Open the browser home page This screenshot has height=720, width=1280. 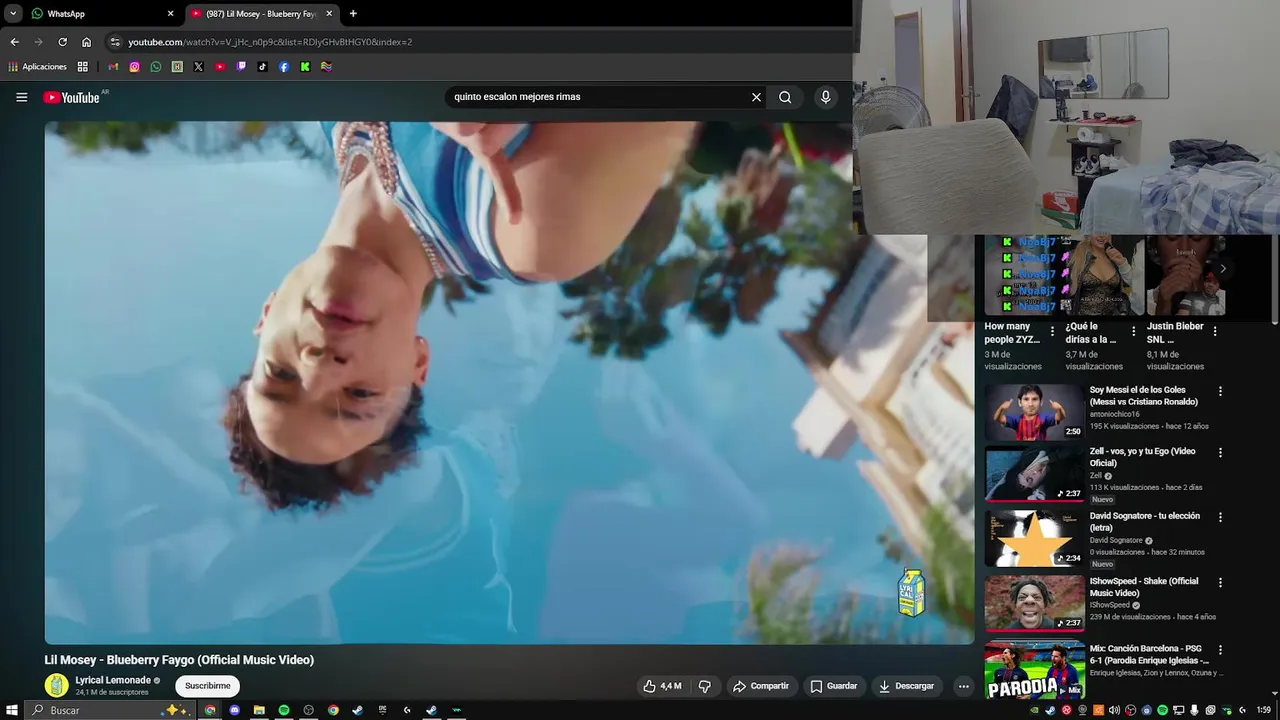click(86, 42)
